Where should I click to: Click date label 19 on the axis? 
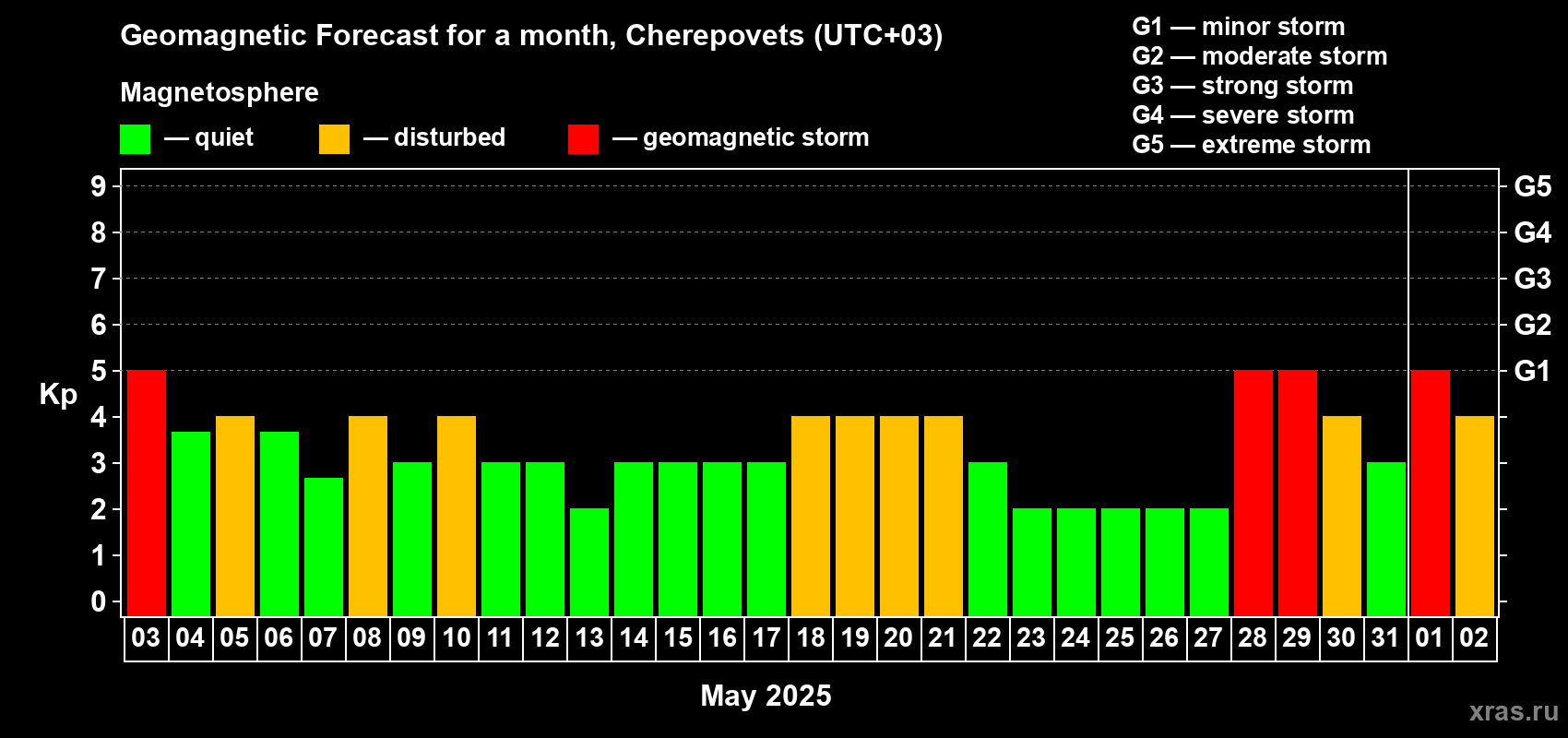[854, 638]
